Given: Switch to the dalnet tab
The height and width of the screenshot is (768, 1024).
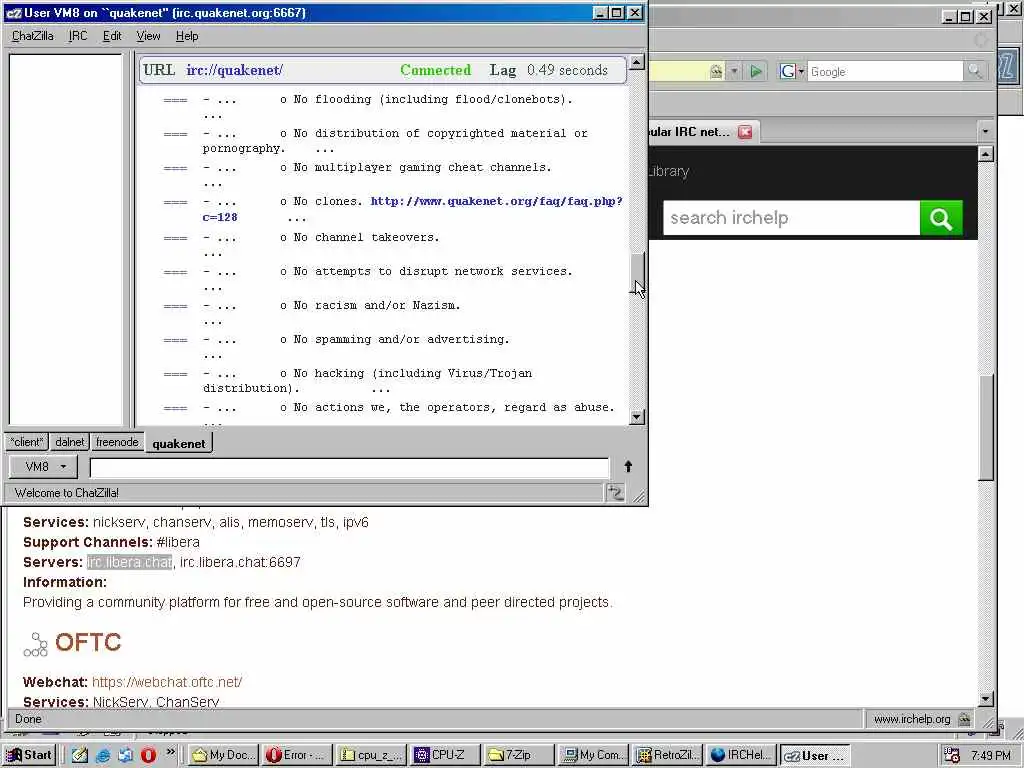Looking at the screenshot, I should 69,442.
